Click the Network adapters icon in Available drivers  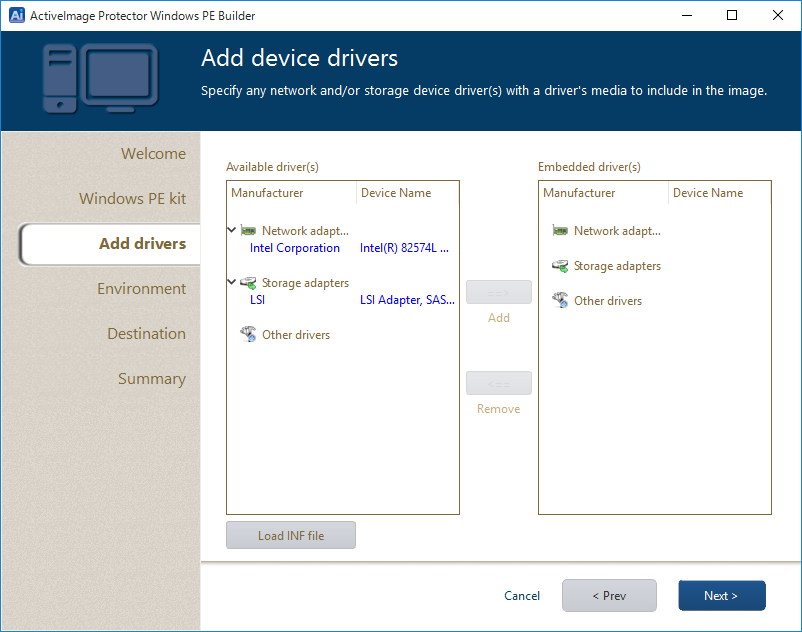(248, 230)
